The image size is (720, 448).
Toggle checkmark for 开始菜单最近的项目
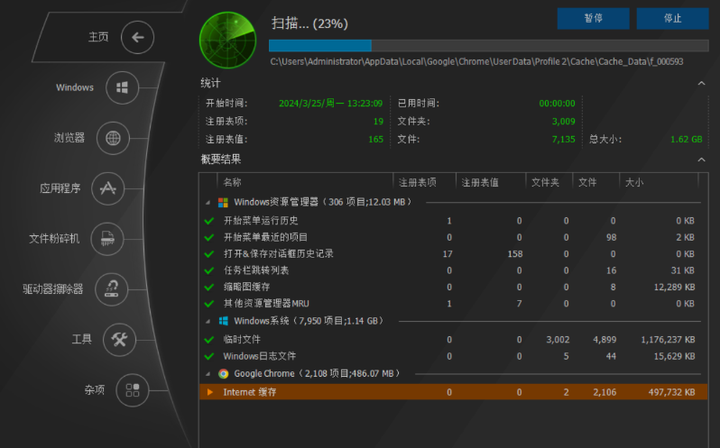pos(209,237)
